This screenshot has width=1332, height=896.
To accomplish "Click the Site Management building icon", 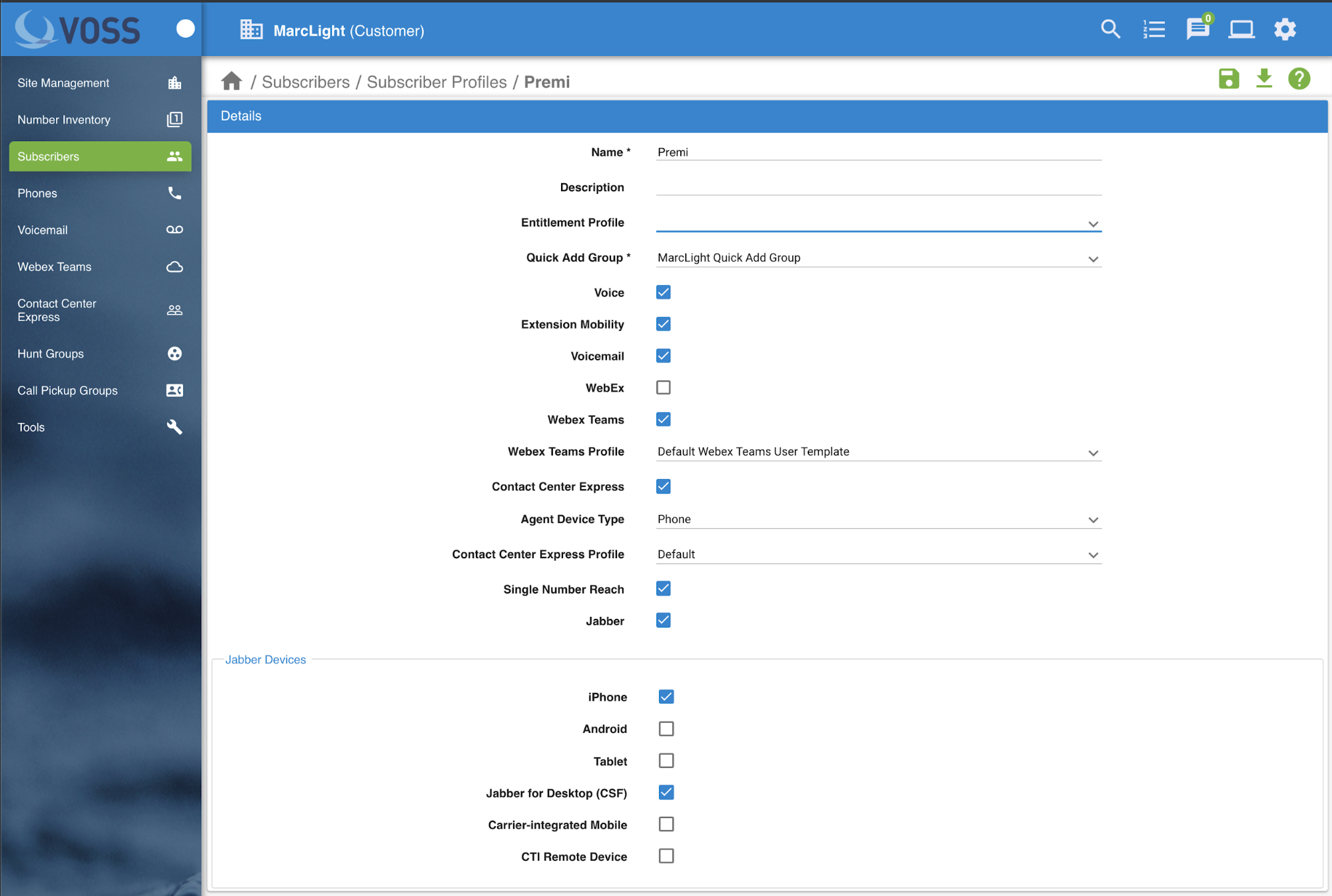I will pos(175,83).
